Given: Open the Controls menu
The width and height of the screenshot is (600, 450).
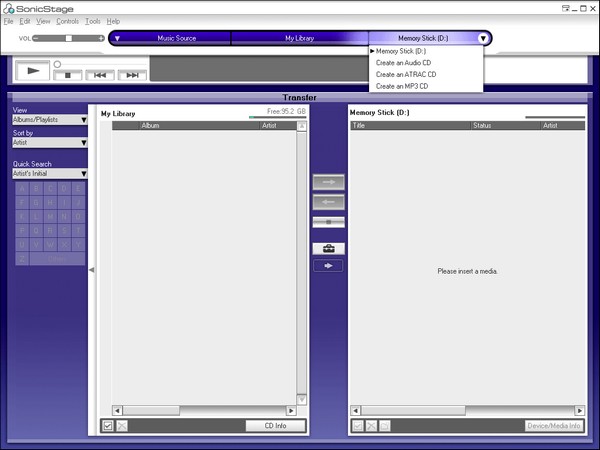Looking at the screenshot, I should point(67,21).
